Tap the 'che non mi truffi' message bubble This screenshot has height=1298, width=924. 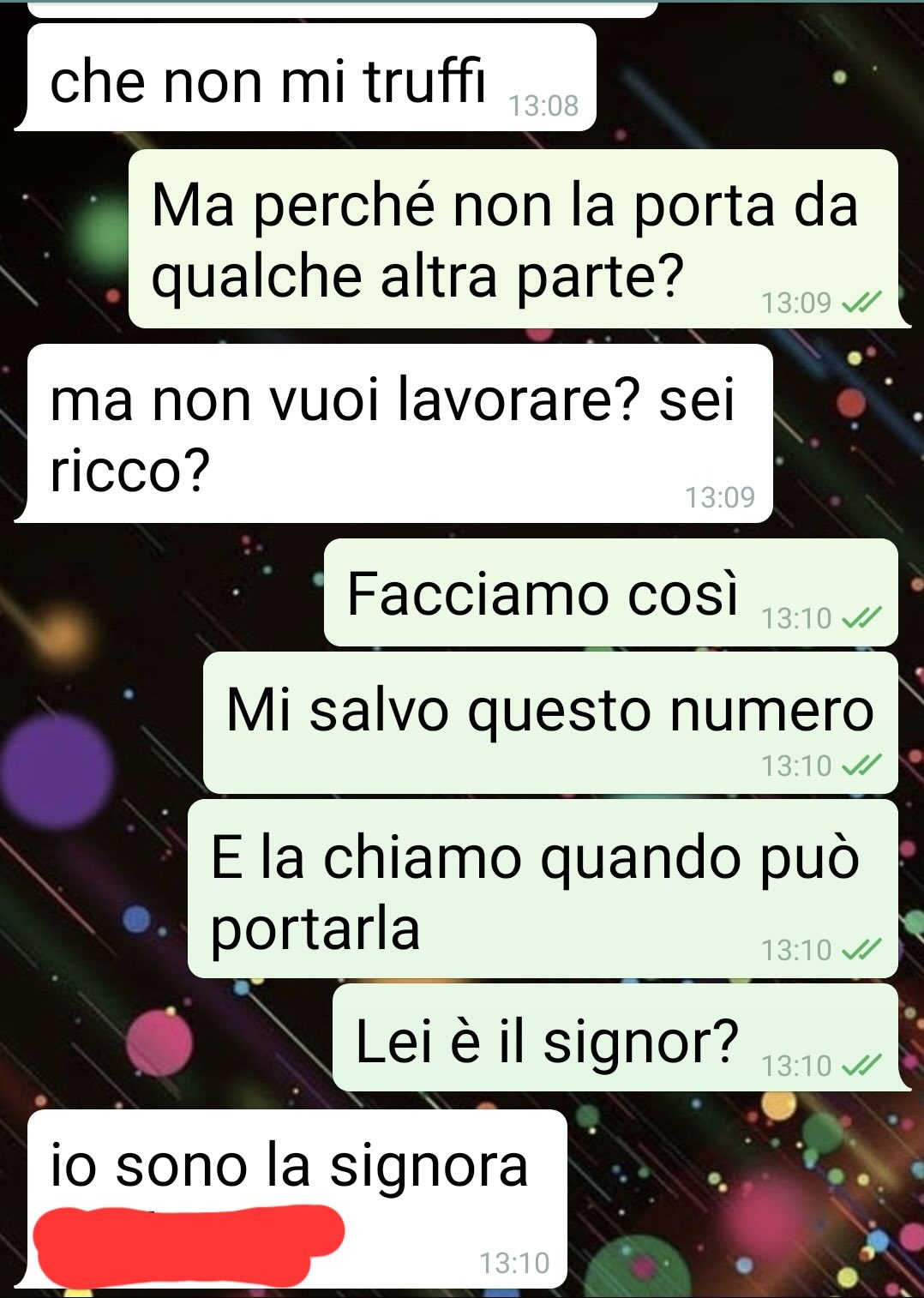[309, 78]
